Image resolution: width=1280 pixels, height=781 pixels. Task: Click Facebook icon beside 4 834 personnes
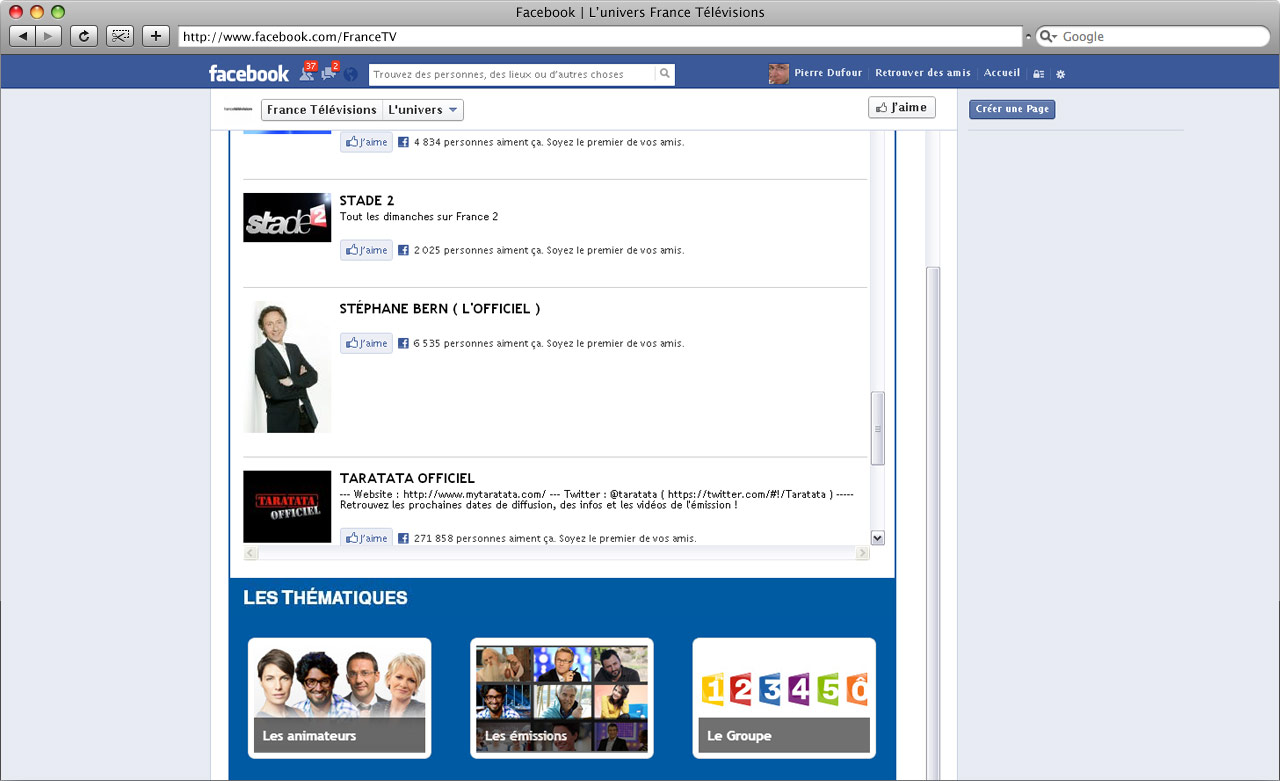403,142
